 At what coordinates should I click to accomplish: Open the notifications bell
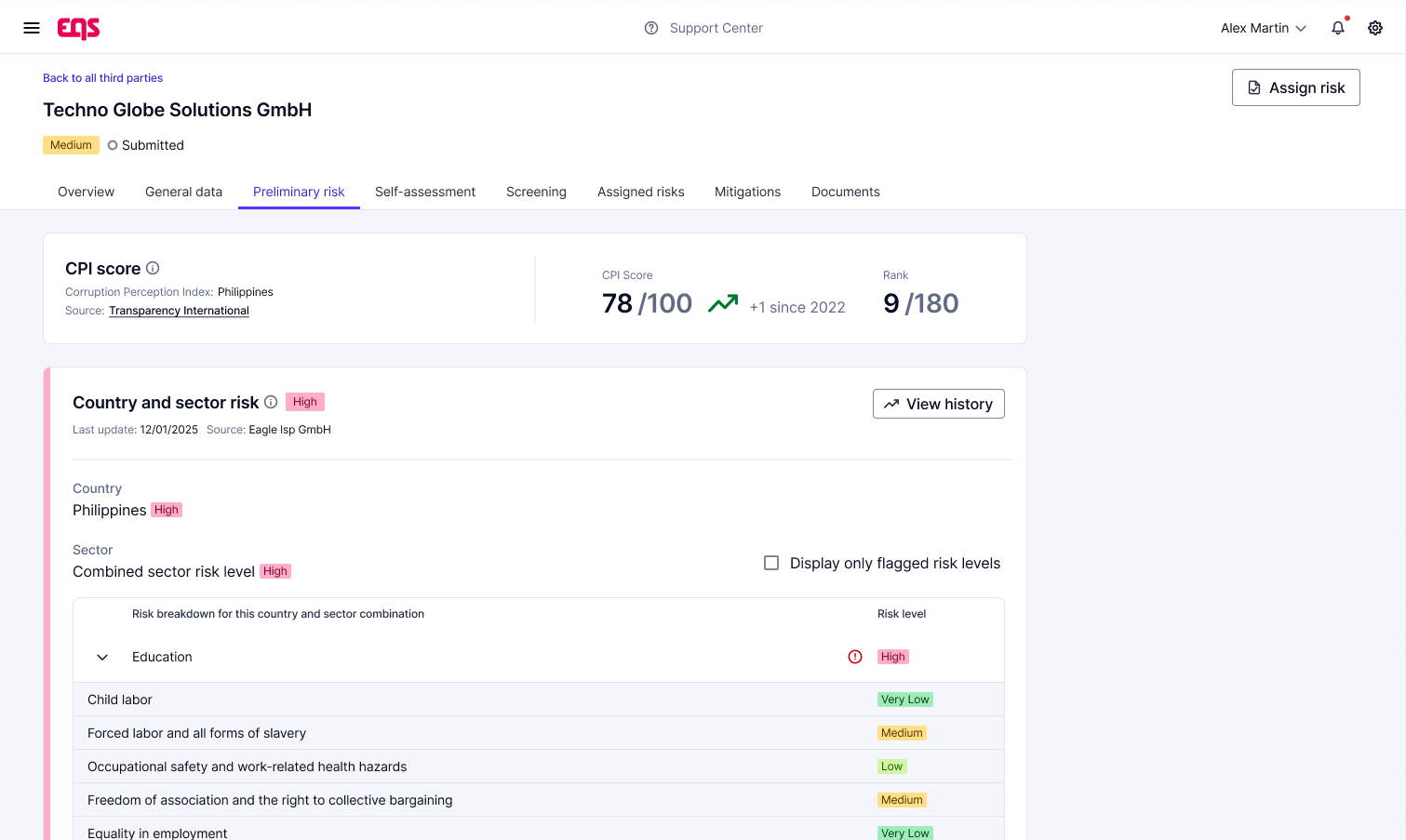coord(1337,28)
